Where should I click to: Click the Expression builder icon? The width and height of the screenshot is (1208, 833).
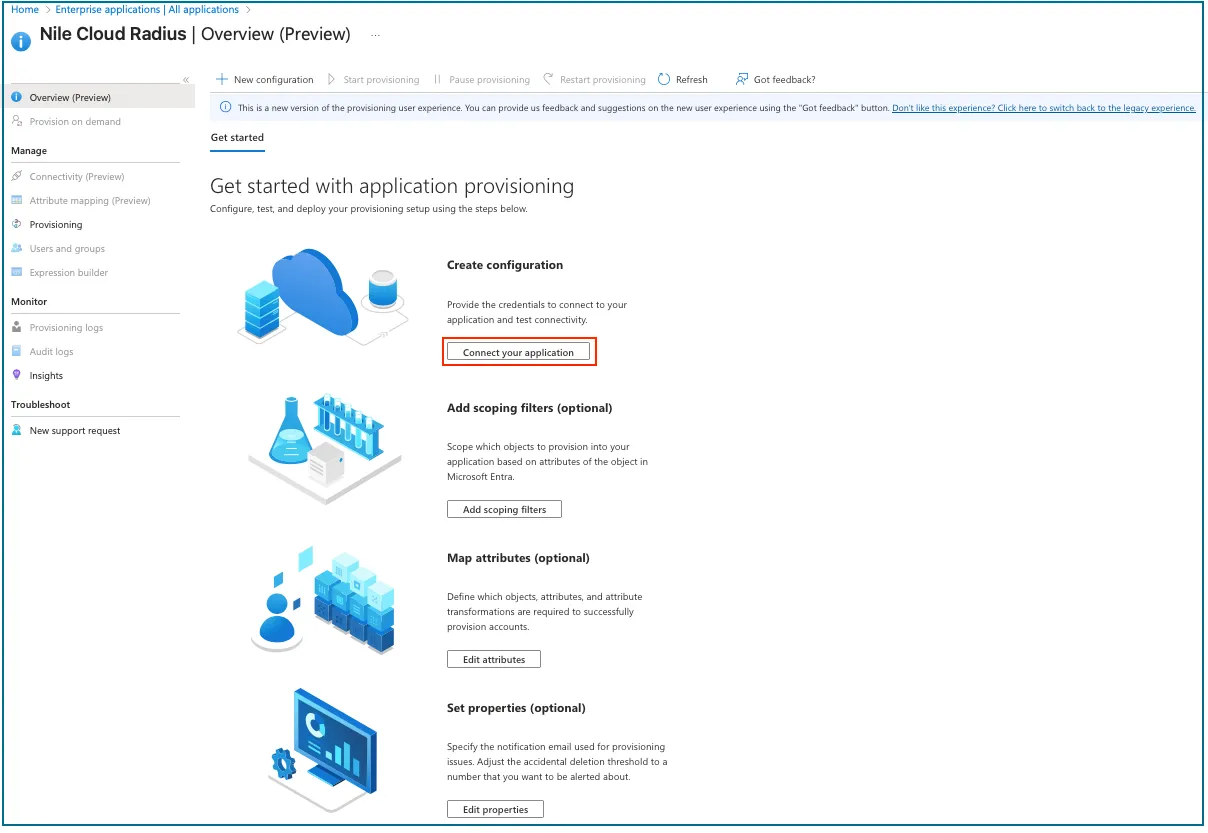[x=17, y=272]
